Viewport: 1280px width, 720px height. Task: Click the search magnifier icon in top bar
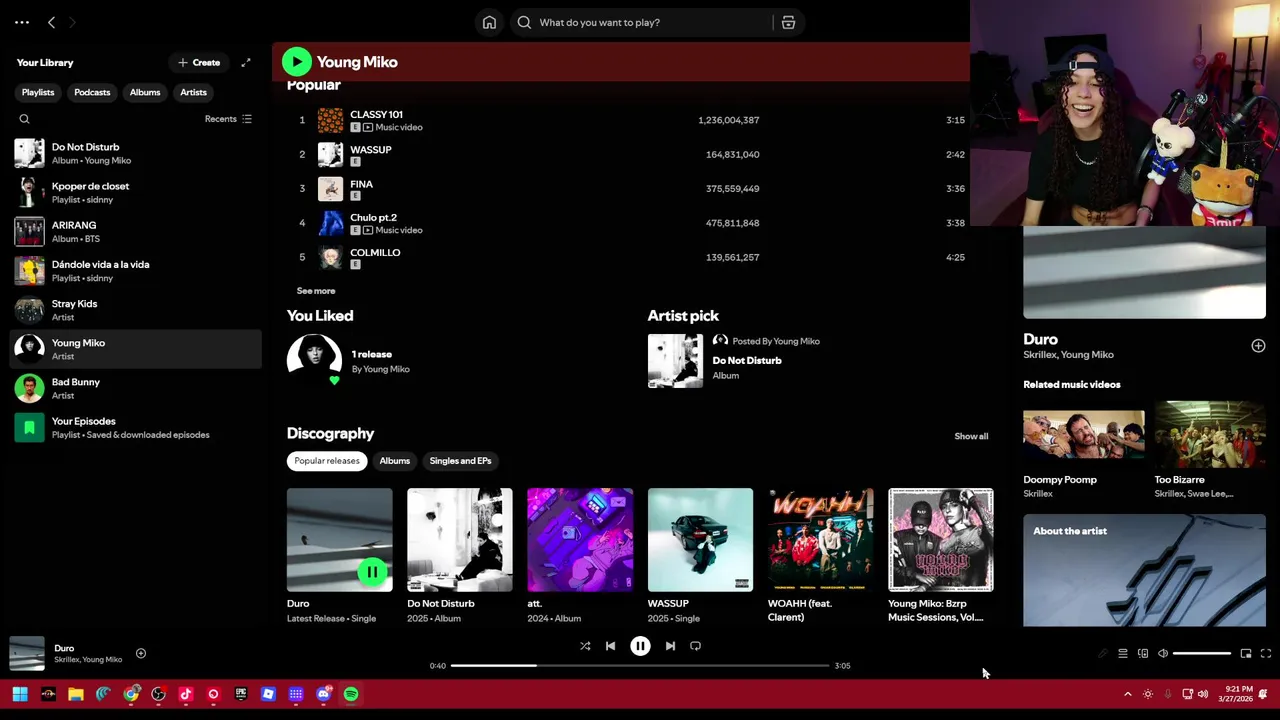point(524,22)
